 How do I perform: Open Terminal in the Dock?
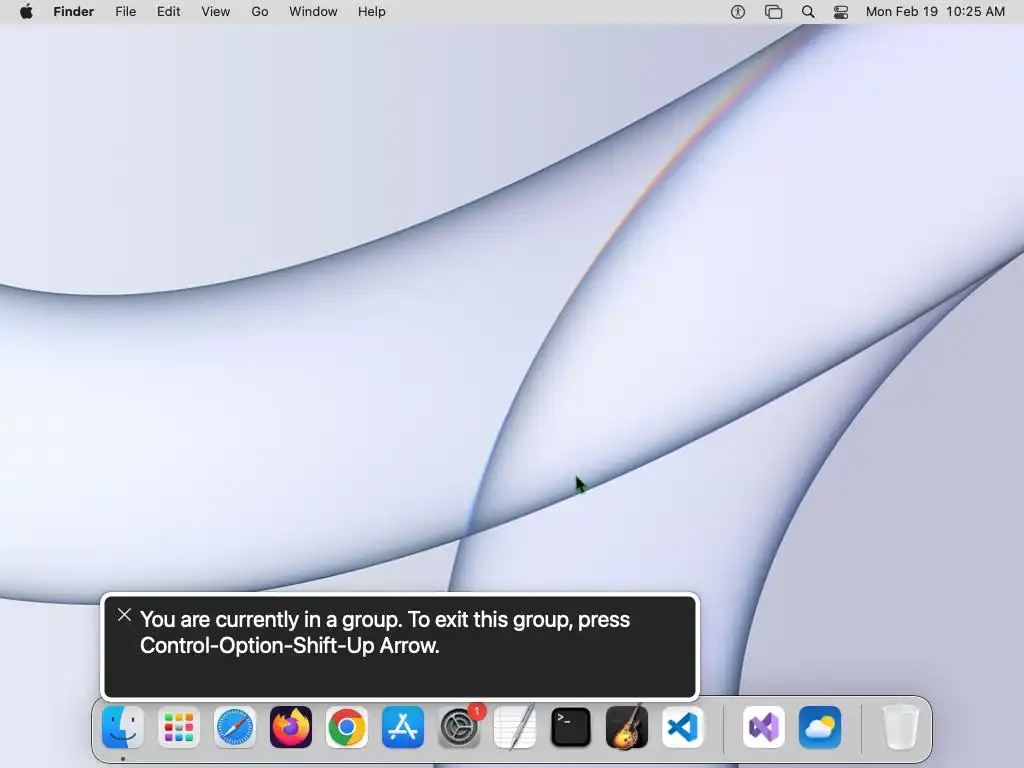click(571, 727)
